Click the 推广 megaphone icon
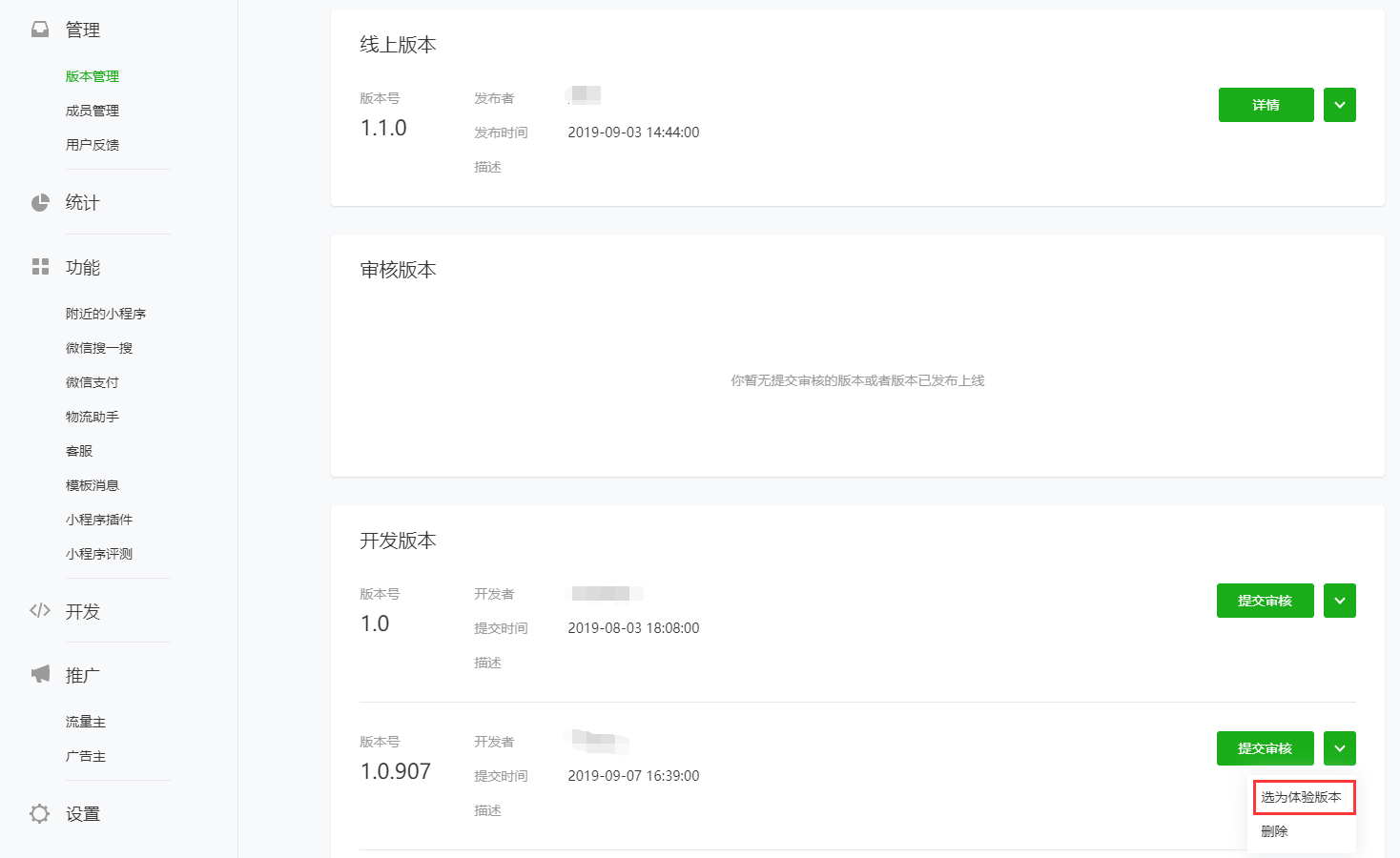1400x858 pixels. [40, 675]
